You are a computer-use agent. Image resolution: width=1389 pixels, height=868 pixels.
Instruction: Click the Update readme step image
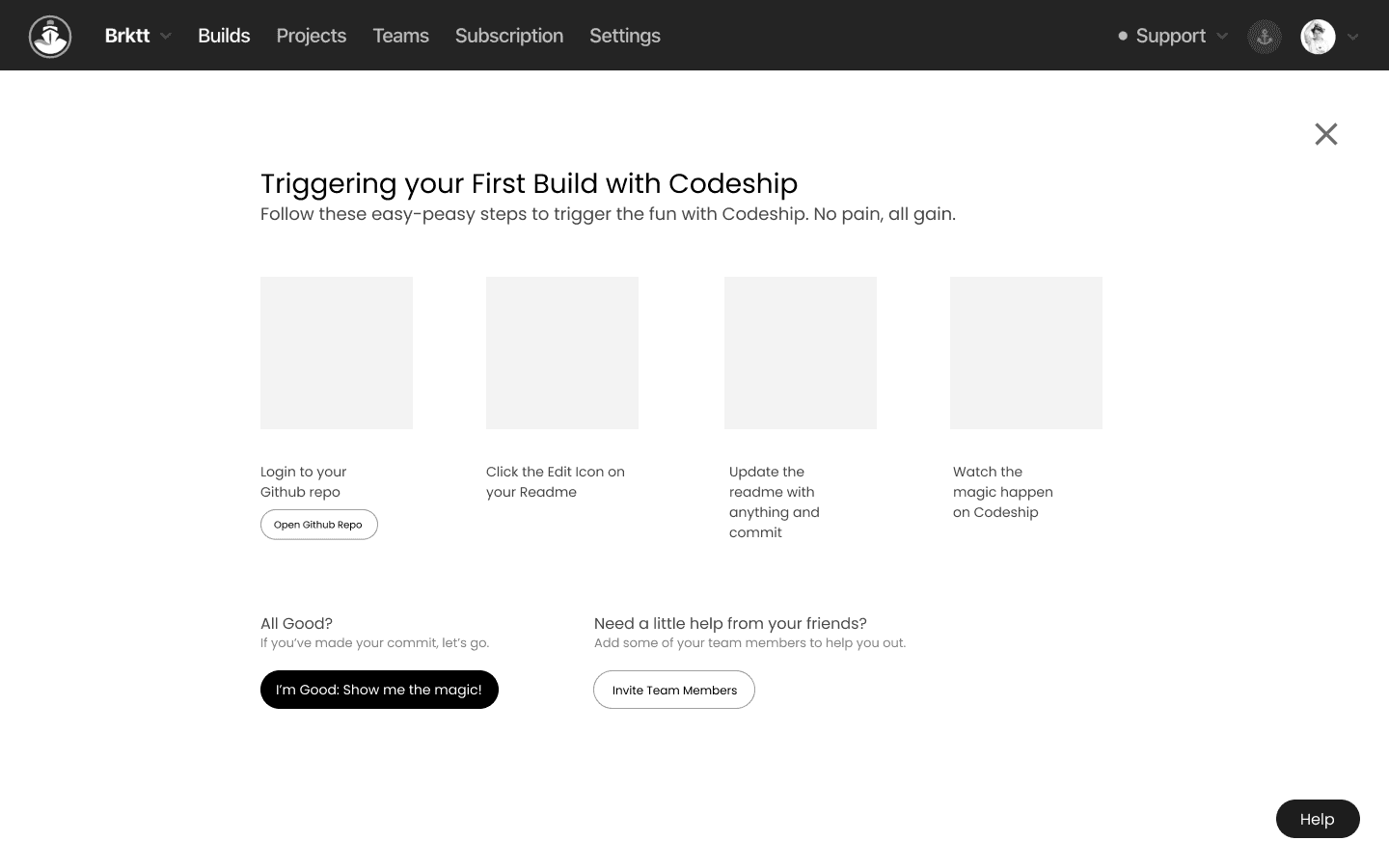click(801, 353)
